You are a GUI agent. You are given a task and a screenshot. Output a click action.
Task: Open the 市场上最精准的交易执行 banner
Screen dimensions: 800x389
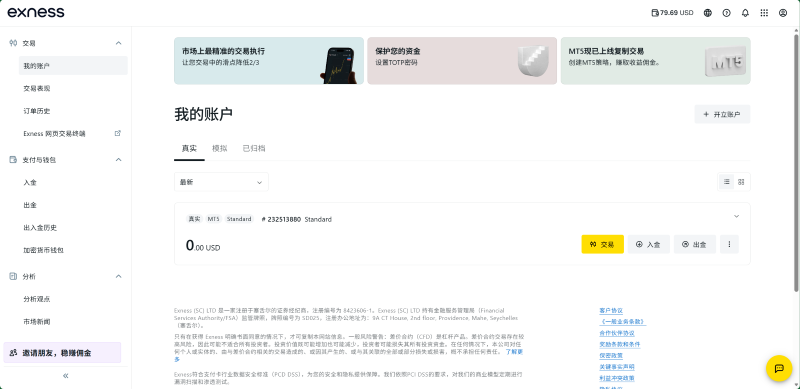269,60
